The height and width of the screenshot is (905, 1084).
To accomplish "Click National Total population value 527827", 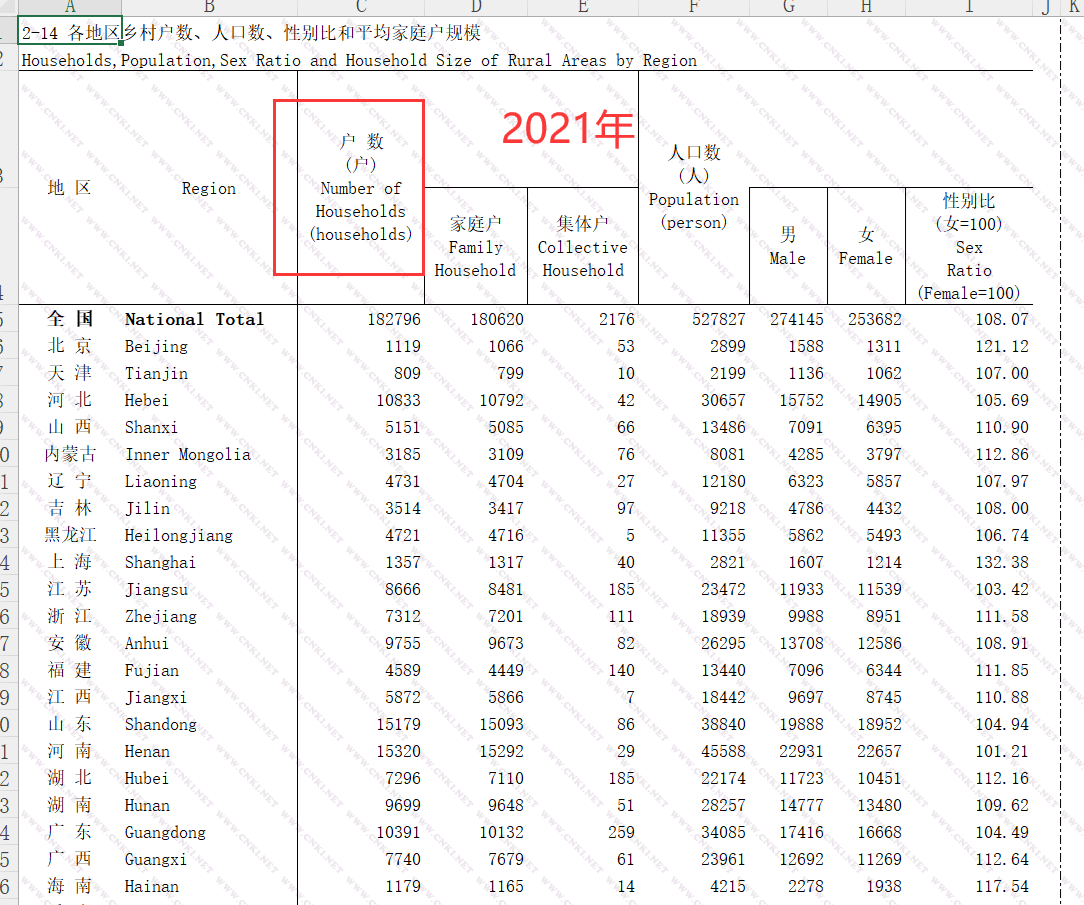I will coord(719,319).
